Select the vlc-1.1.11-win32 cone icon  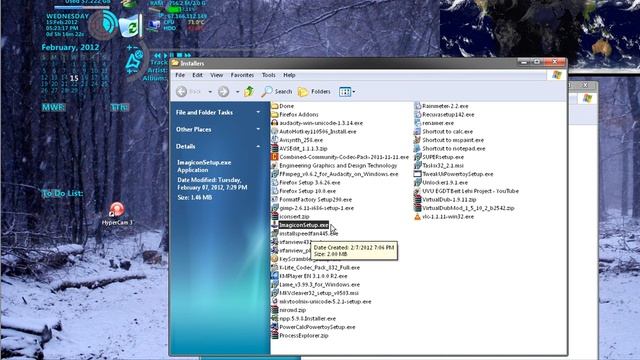click(417, 217)
